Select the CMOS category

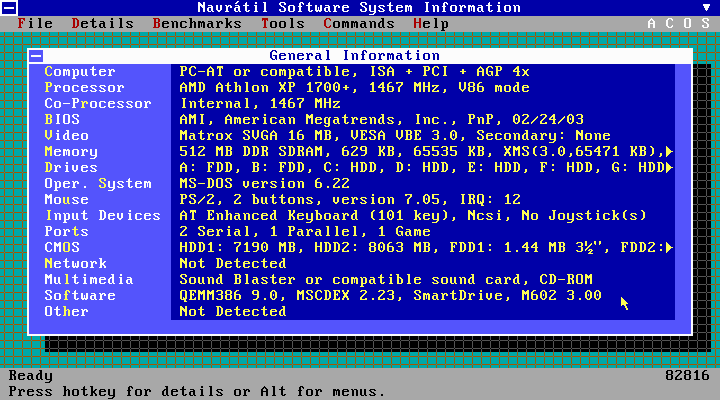coord(62,248)
